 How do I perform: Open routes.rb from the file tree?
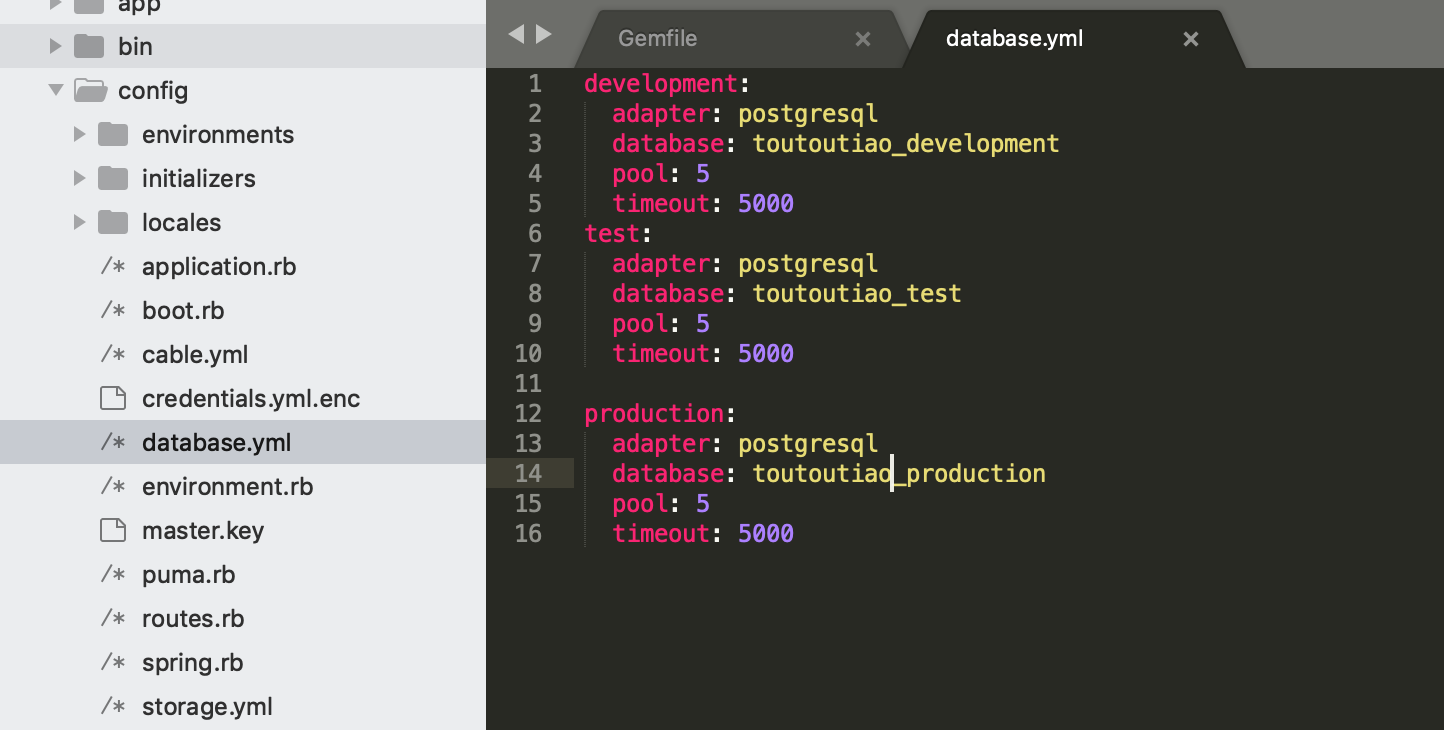pyautogui.click(x=193, y=619)
